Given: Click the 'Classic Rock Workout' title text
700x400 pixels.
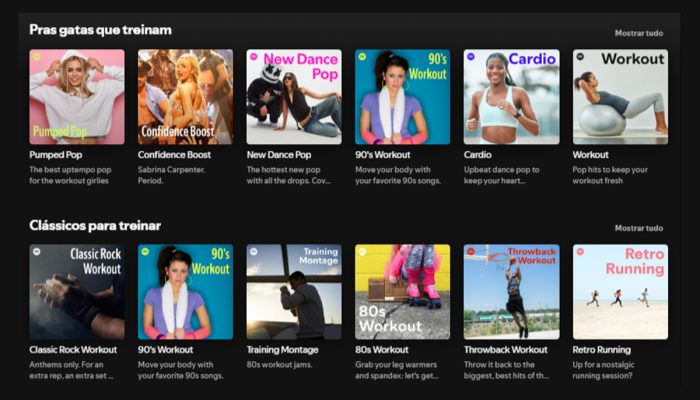Looking at the screenshot, I should point(73,350).
